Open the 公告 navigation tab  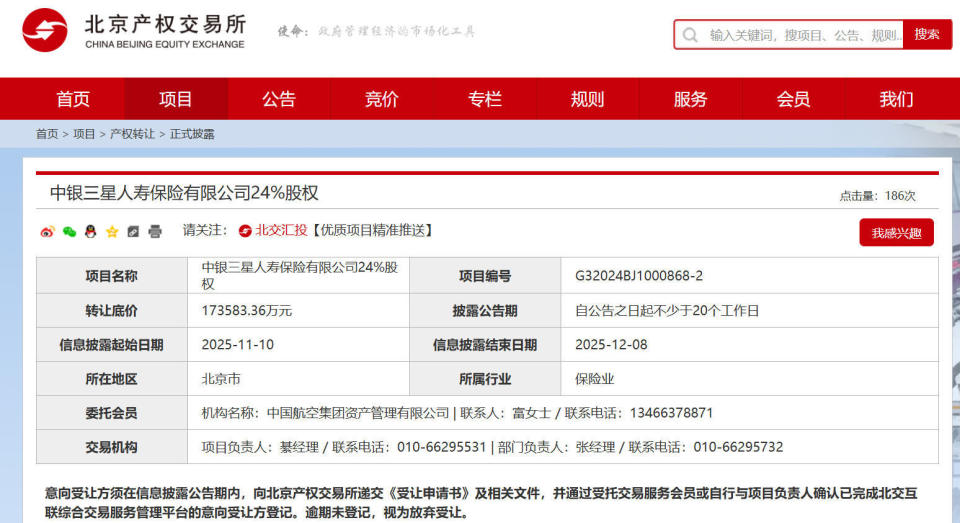[279, 99]
